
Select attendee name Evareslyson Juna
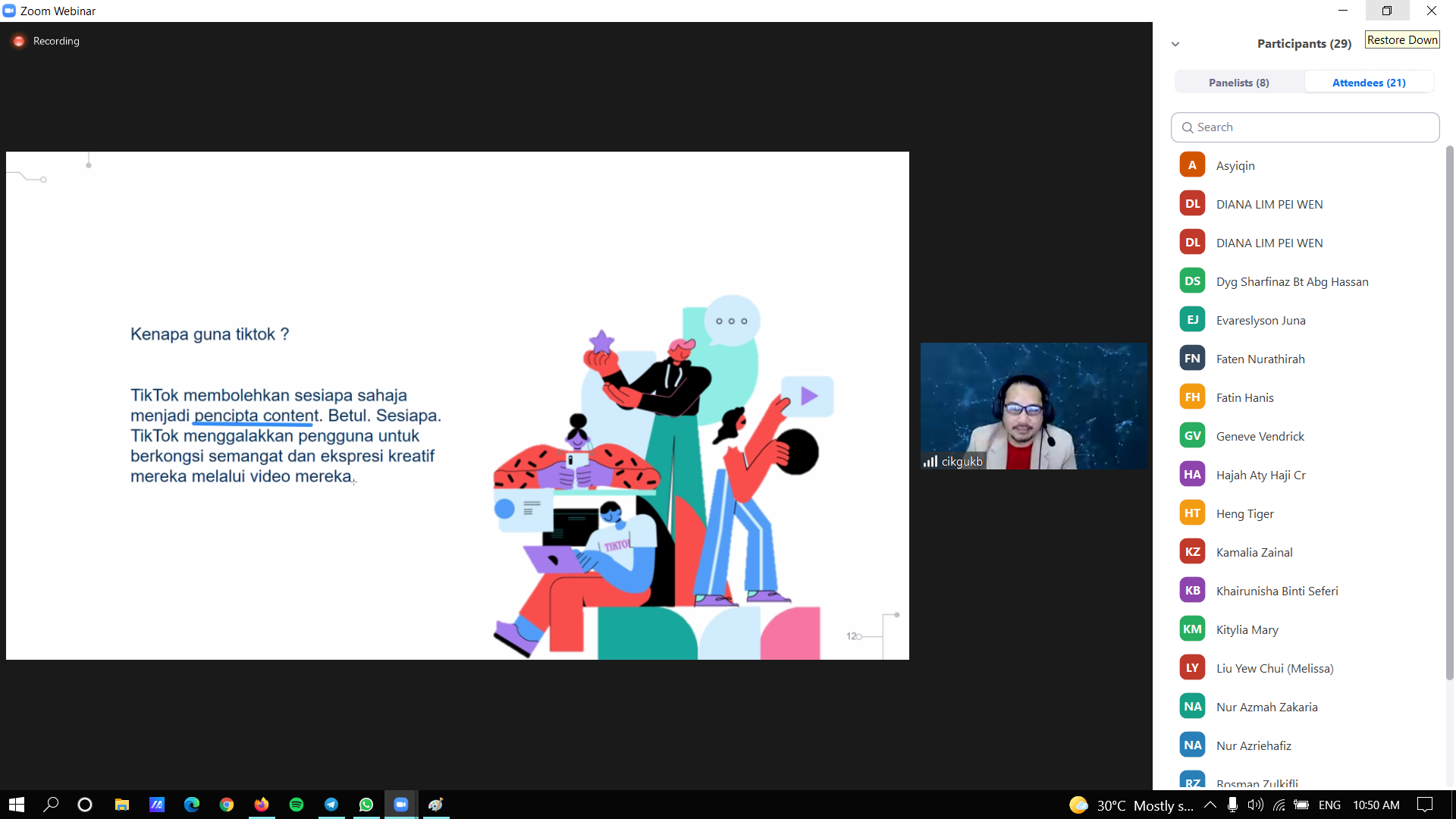1260,321
